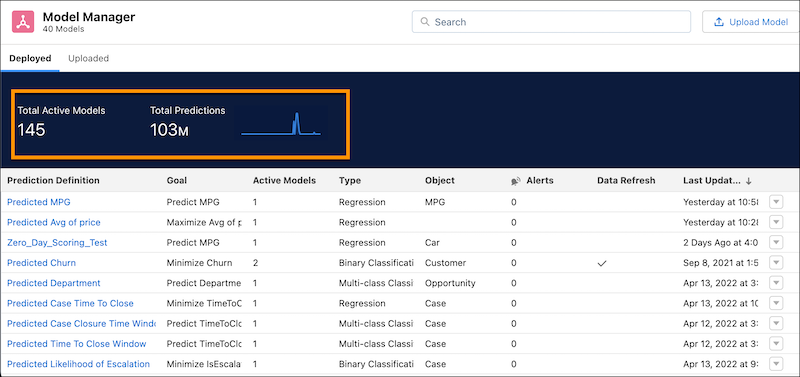
Task: Open the Predicted Department link
Action: coord(54,283)
